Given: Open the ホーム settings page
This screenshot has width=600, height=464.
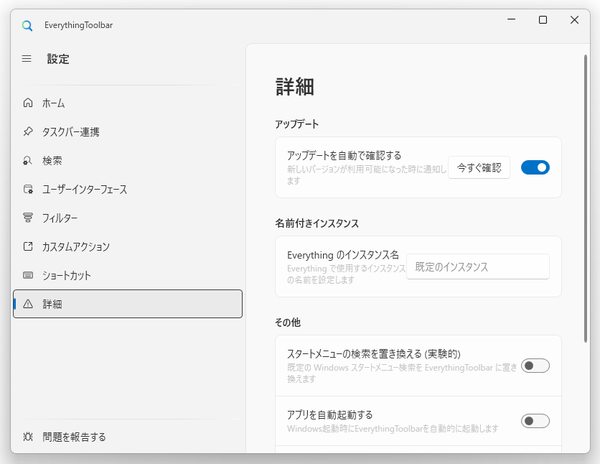Looking at the screenshot, I should (128, 103).
